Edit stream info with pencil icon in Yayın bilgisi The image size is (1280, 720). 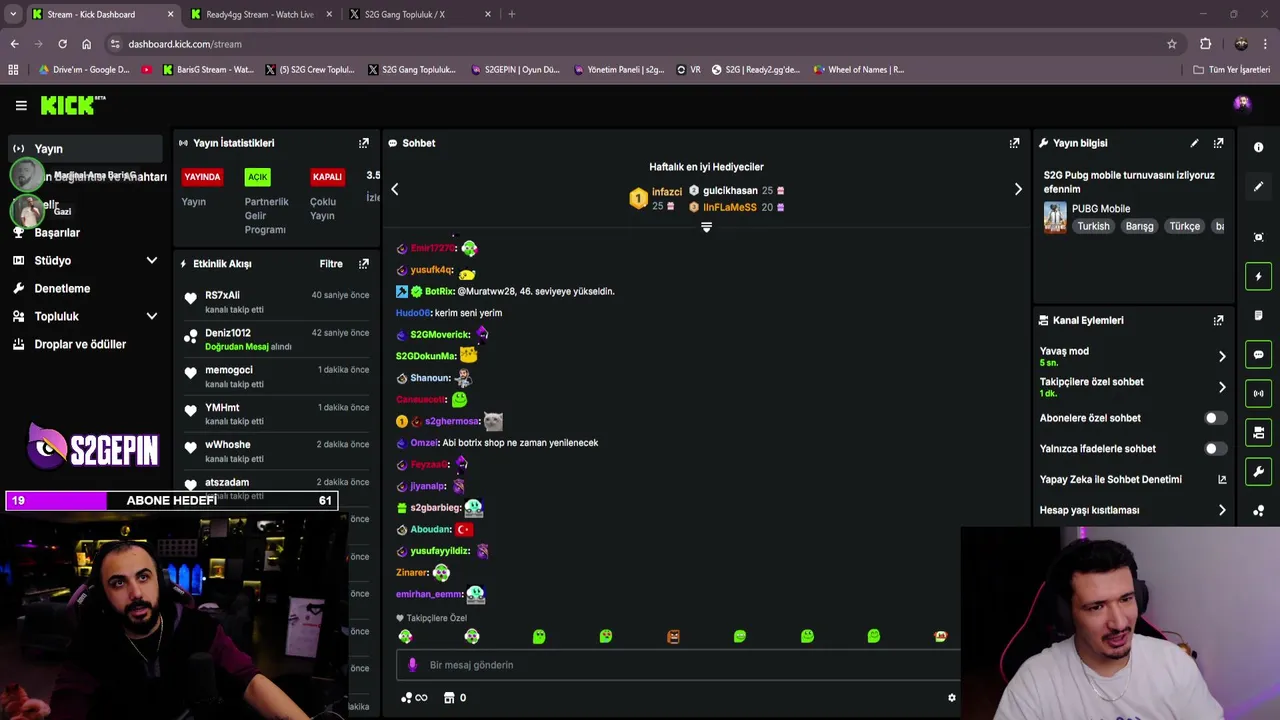pyautogui.click(x=1194, y=143)
